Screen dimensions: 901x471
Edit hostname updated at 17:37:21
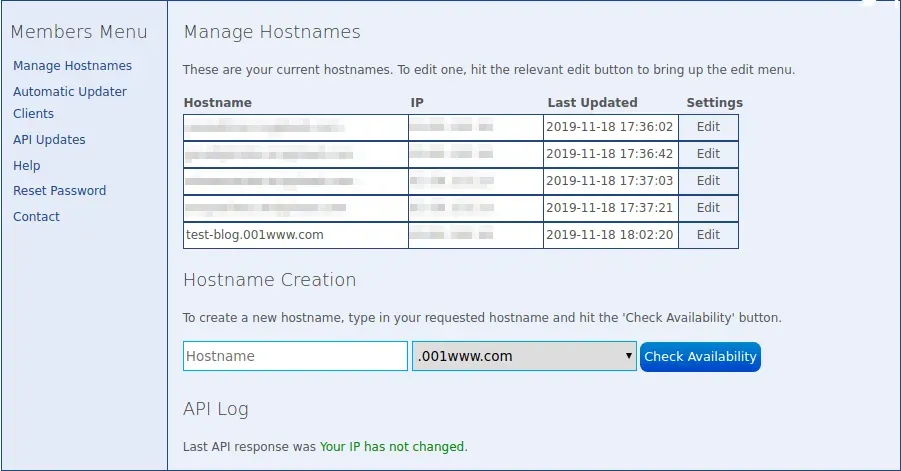(708, 208)
